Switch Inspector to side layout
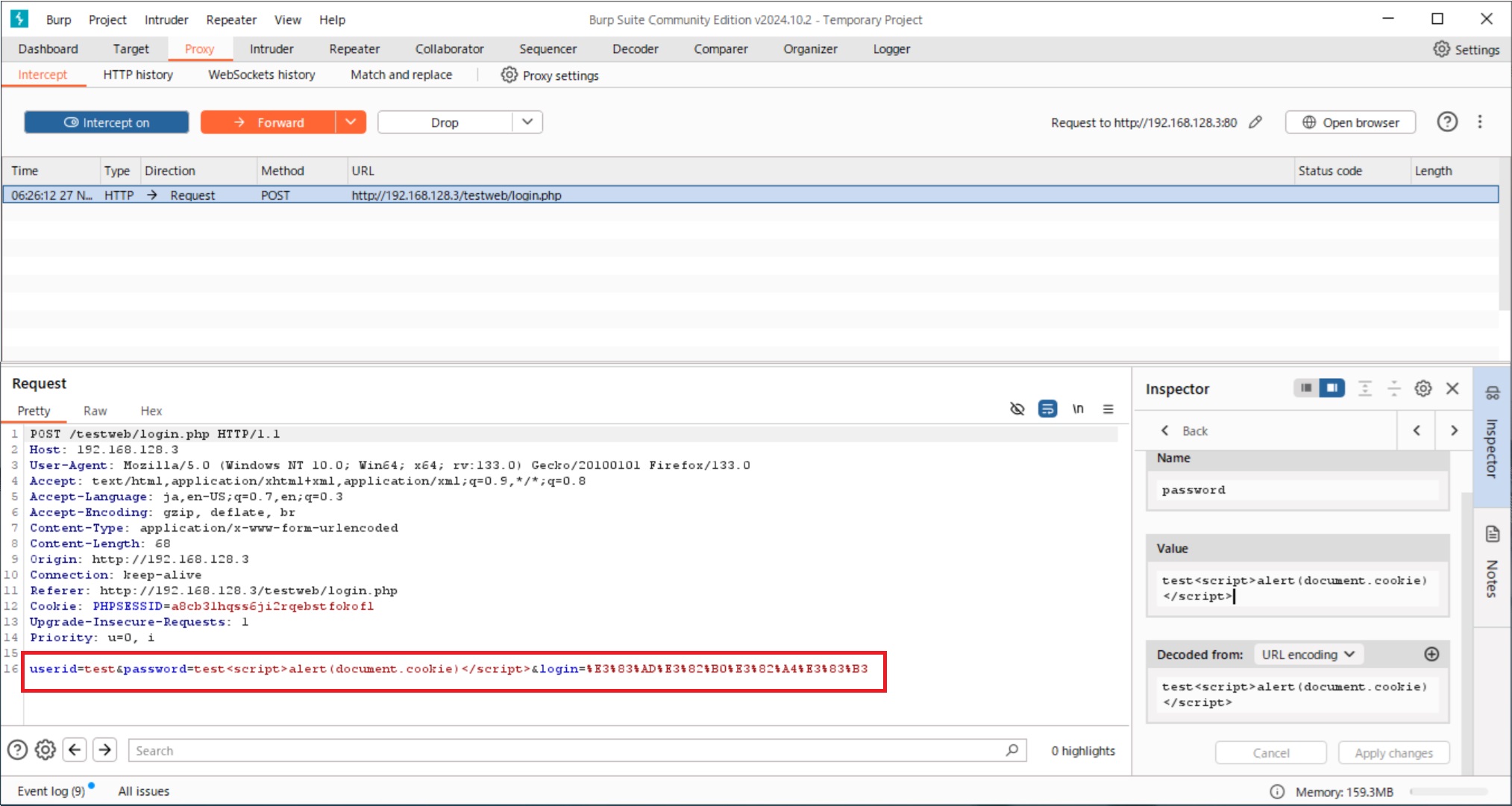1512x806 pixels. [x=1331, y=388]
